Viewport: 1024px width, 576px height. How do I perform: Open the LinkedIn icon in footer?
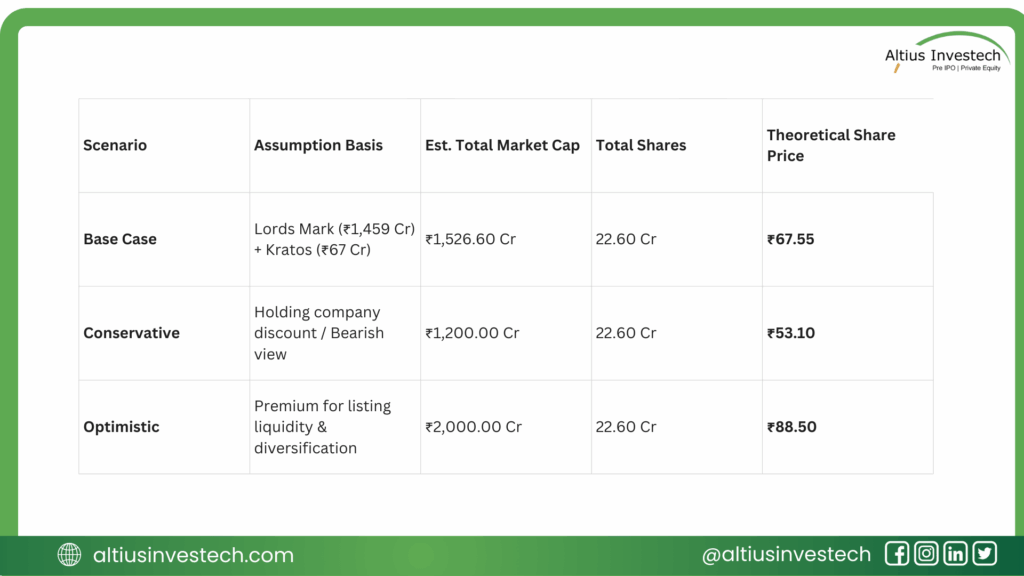point(956,554)
